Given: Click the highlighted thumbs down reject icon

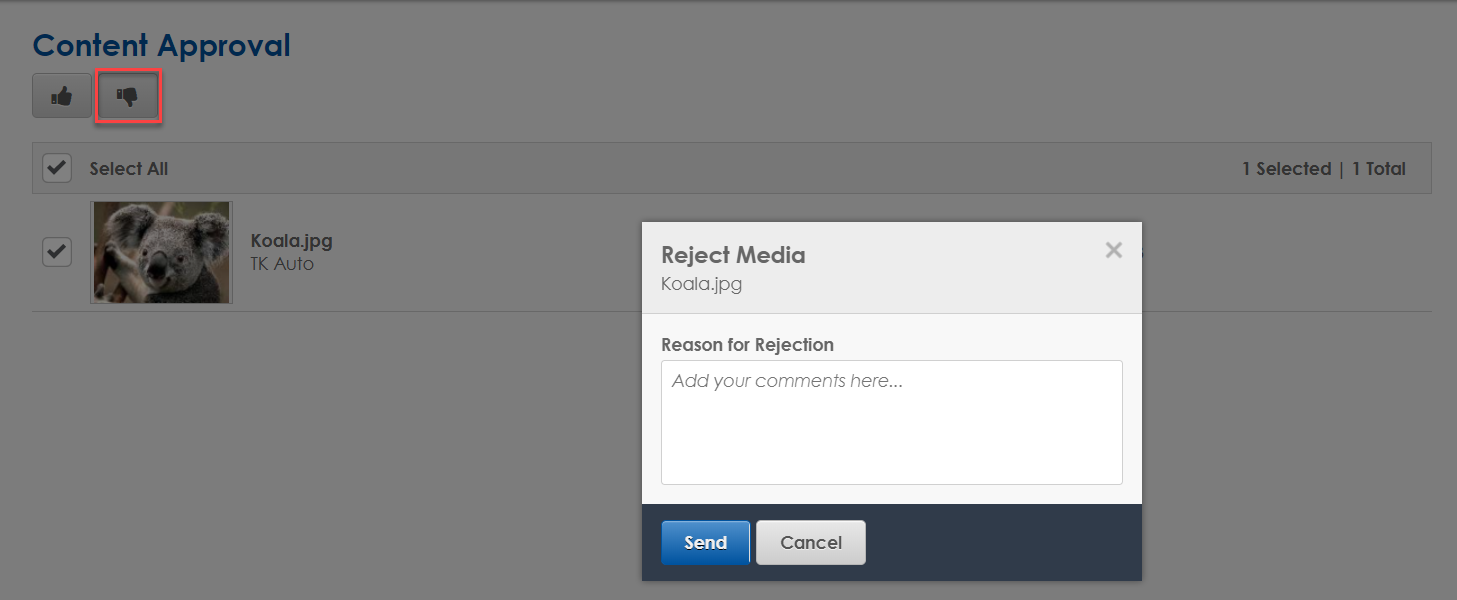Looking at the screenshot, I should [128, 95].
